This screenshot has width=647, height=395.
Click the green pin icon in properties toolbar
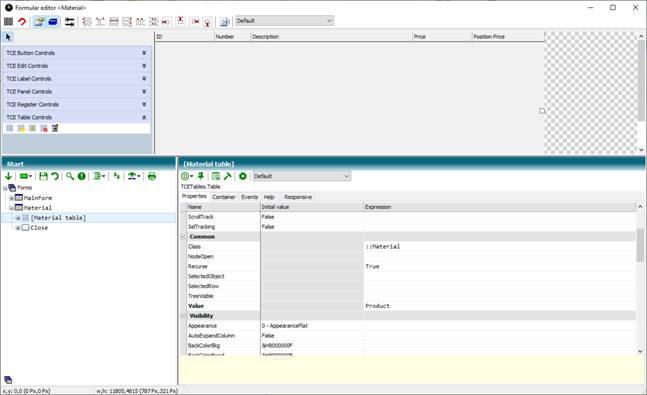201,176
